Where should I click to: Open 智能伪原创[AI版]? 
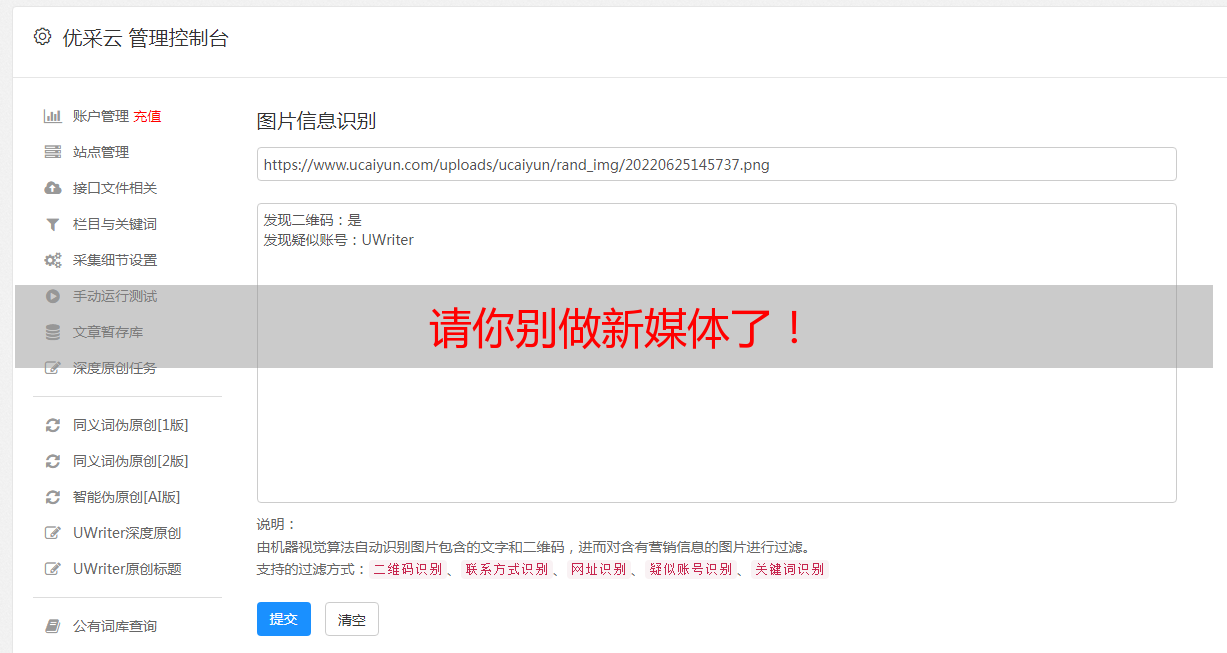point(127,497)
